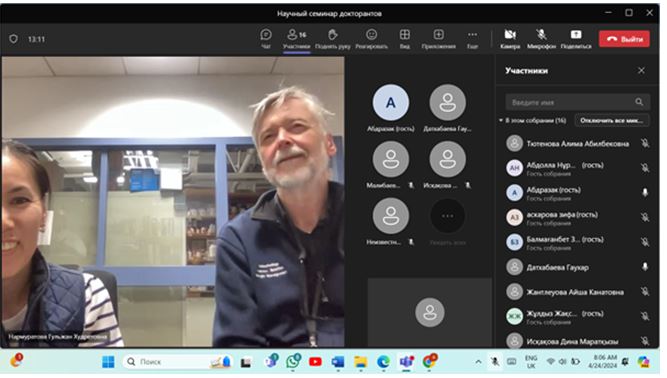Viewport: 667px width, 378px height.
Task: Open Google Chrome from the taskbar
Action: pos(429,362)
